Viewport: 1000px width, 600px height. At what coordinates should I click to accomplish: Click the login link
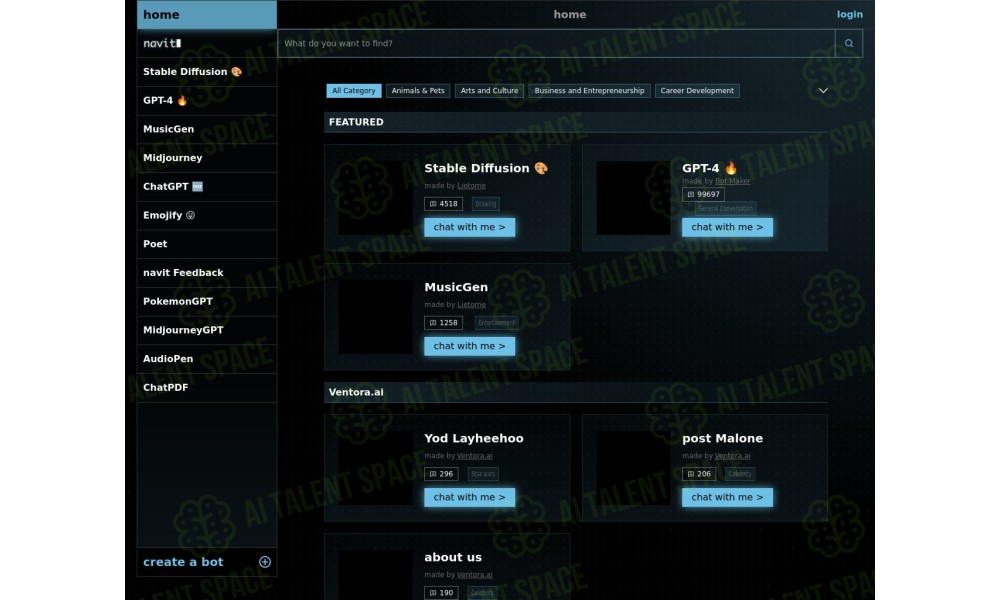849,14
